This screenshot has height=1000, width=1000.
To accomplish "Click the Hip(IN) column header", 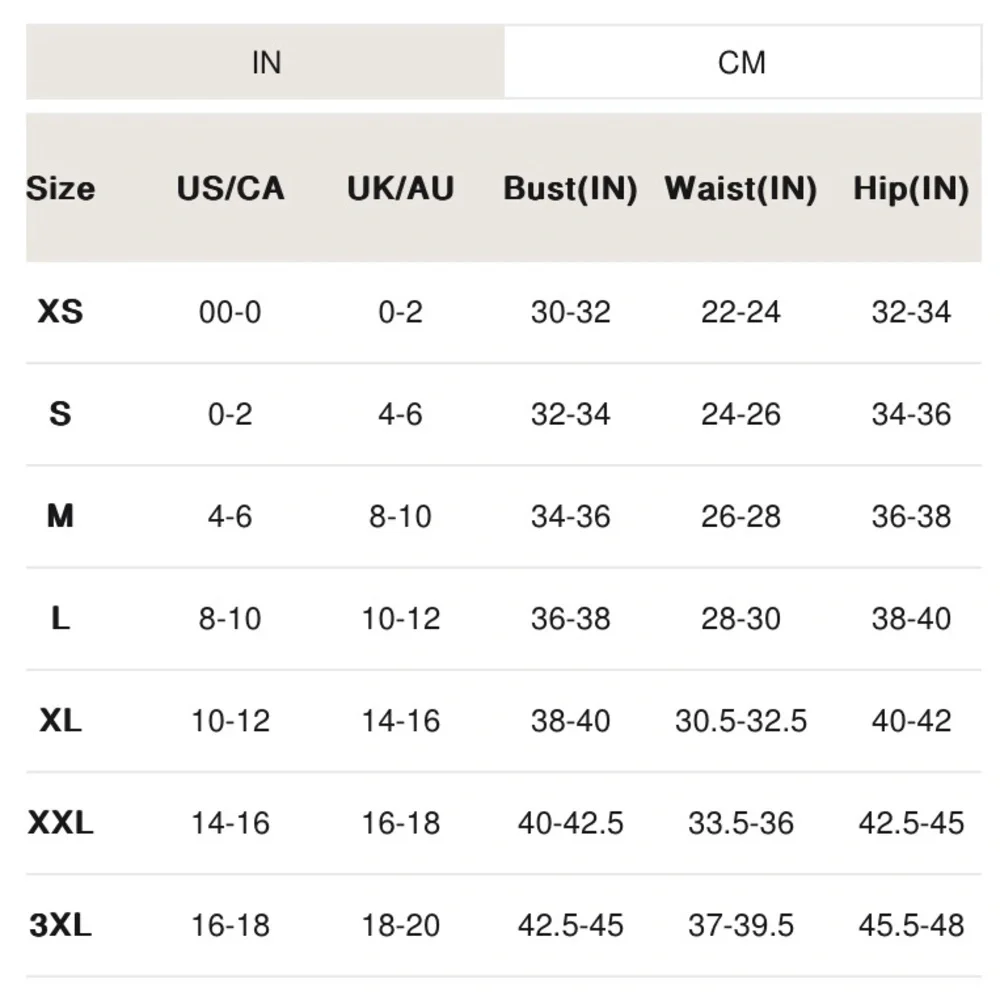I will (x=911, y=188).
